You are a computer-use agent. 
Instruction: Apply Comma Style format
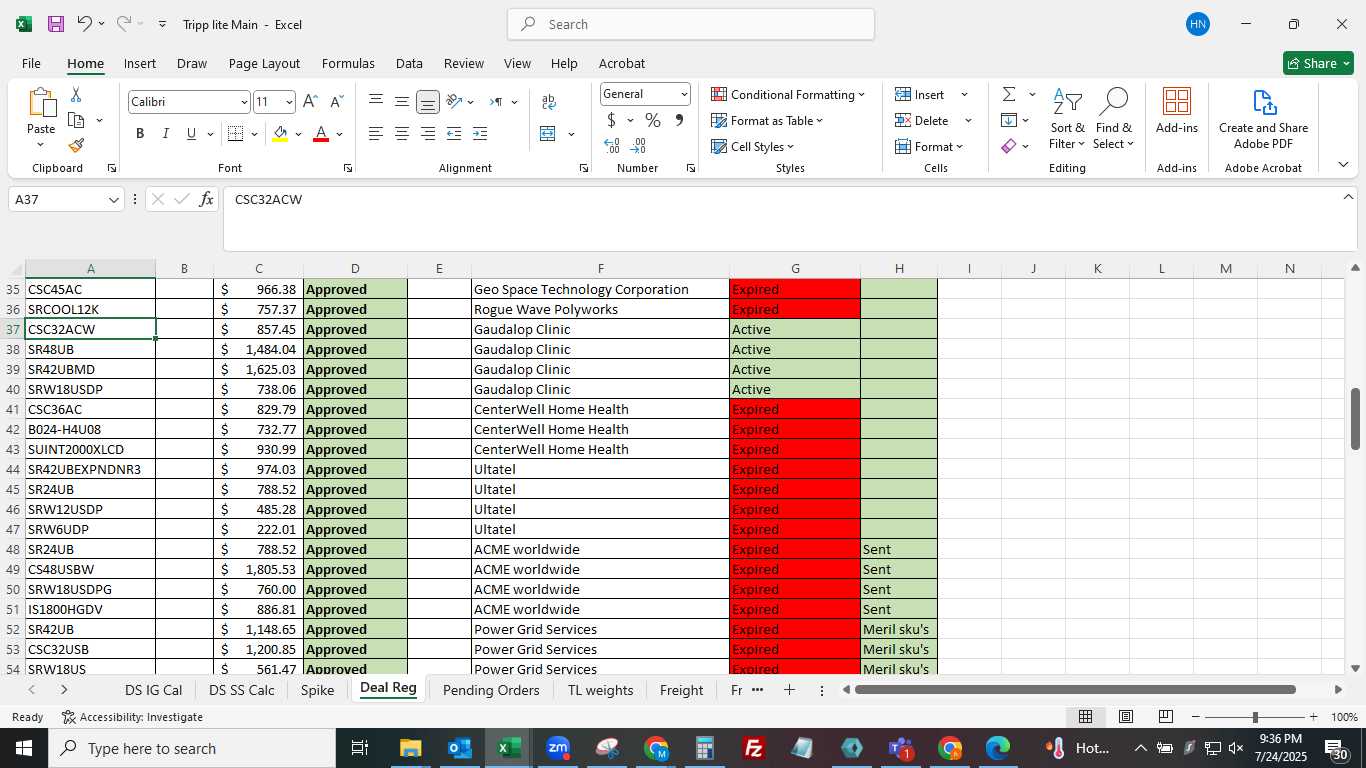[x=679, y=120]
